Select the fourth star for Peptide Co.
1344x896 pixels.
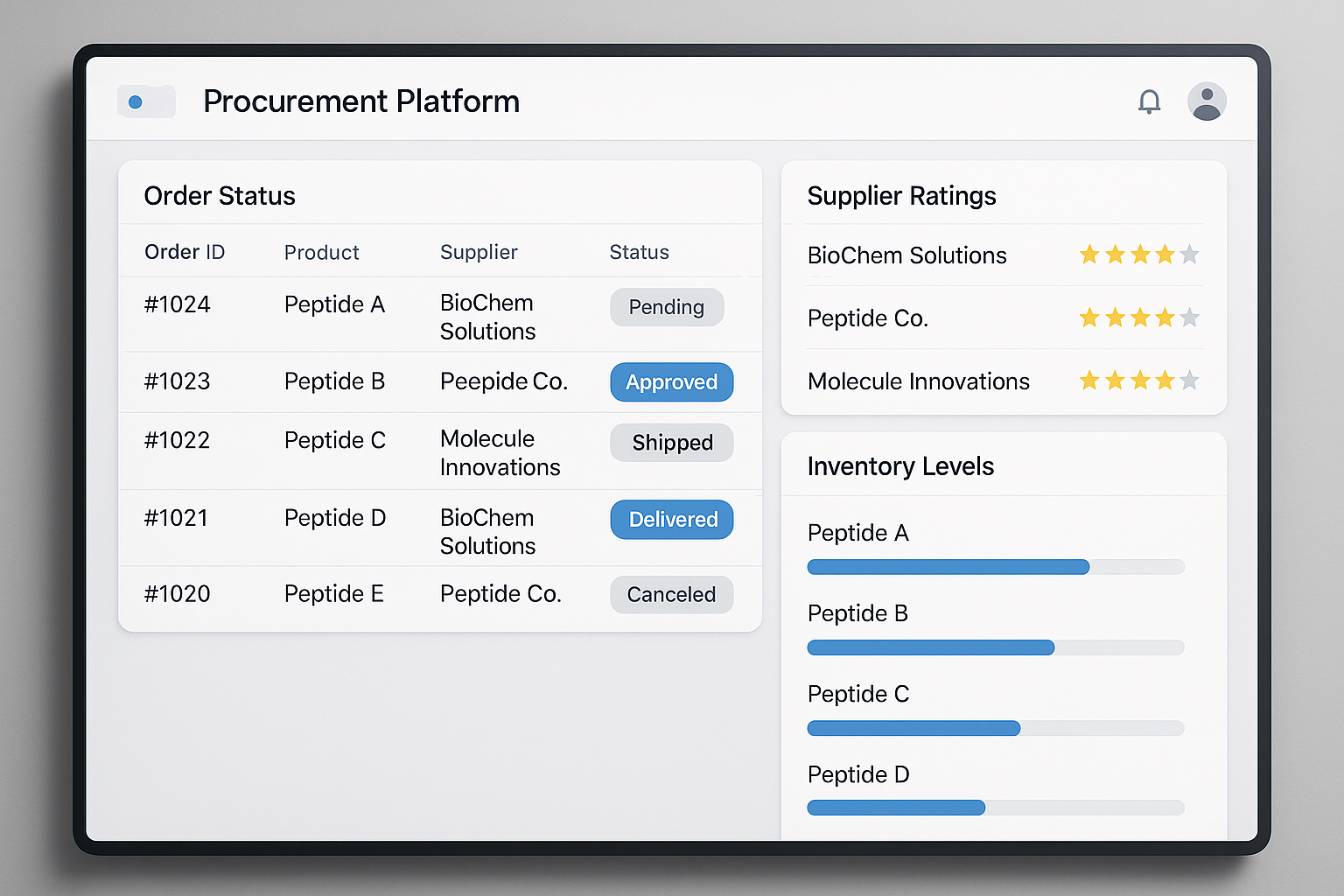1165,318
